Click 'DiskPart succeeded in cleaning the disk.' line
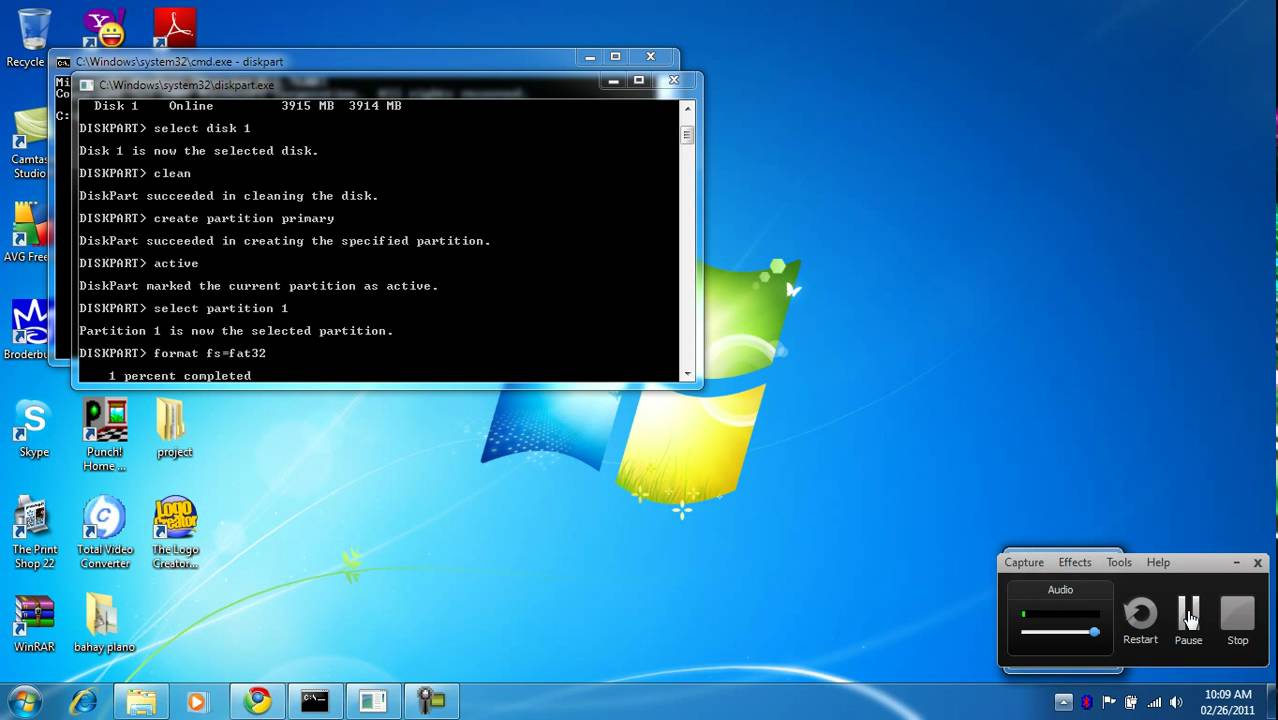 coord(229,196)
